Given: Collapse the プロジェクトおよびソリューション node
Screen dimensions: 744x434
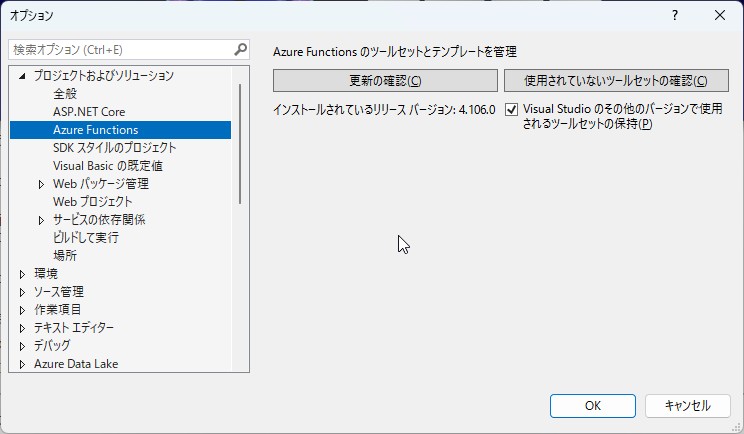Looking at the screenshot, I should click(22, 76).
